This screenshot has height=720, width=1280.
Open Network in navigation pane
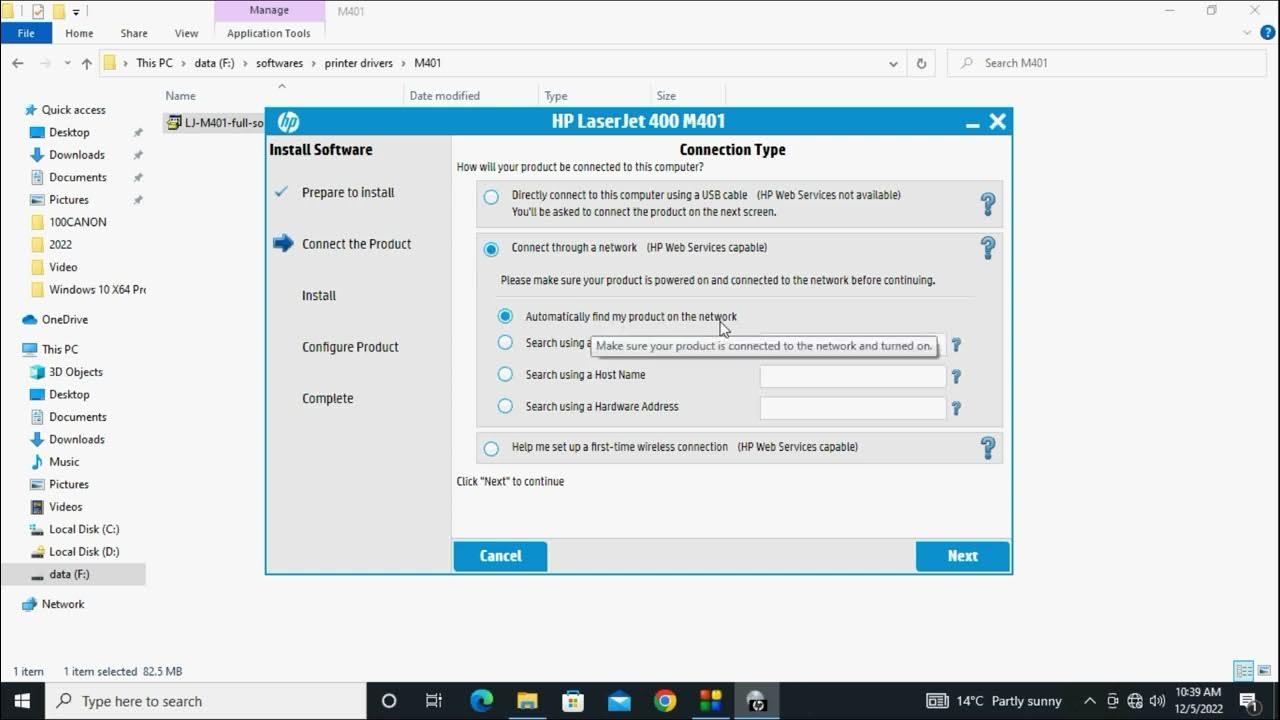(62, 604)
